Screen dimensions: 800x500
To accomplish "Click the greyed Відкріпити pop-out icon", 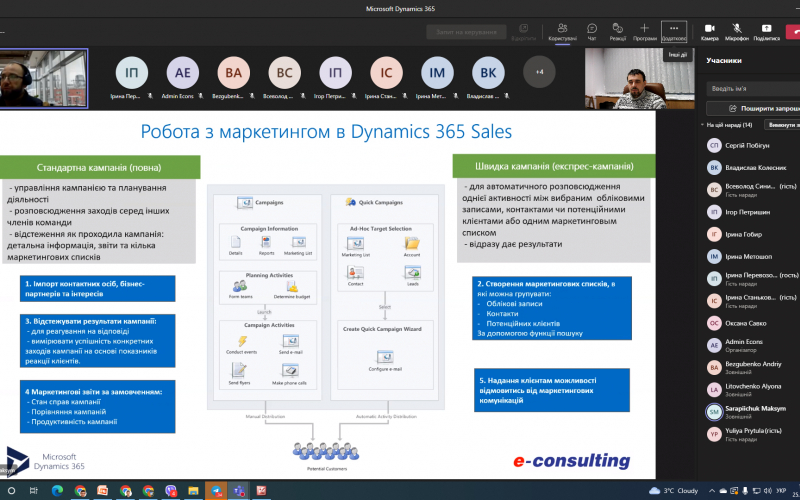I will point(523,28).
